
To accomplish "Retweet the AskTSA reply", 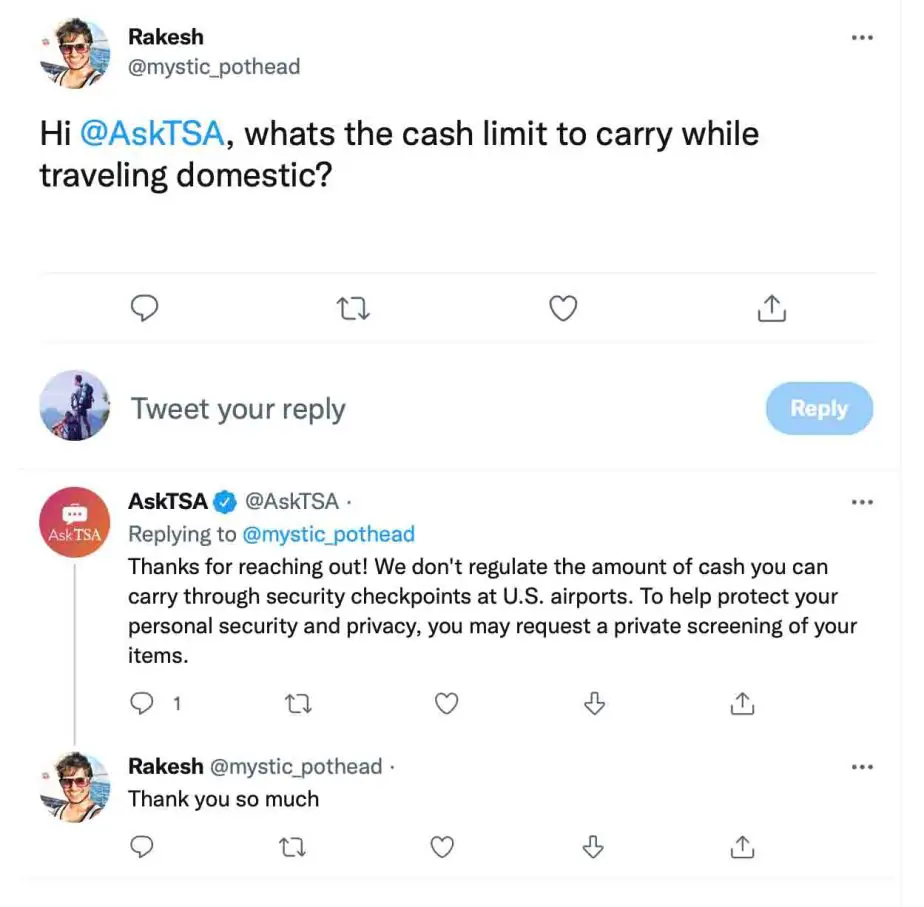I will click(297, 704).
